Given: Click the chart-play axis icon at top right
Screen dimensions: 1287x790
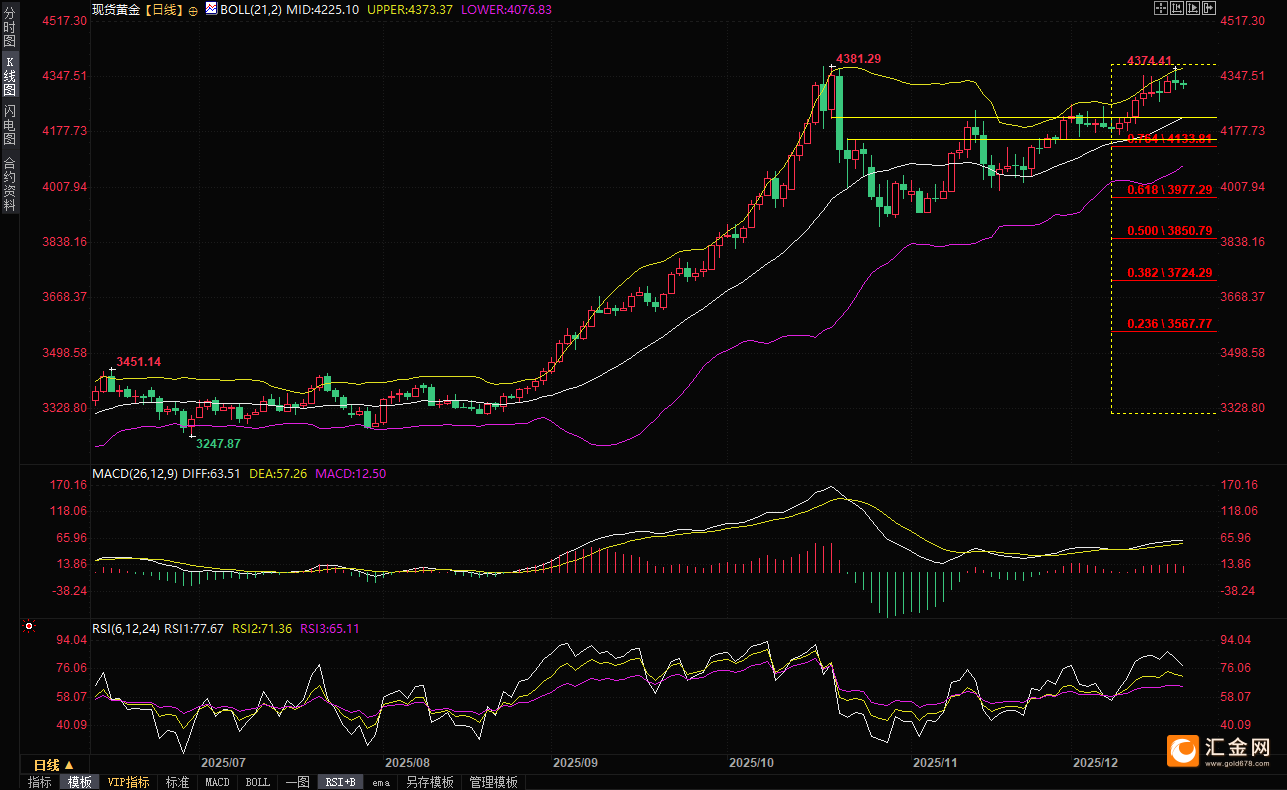Looking at the screenshot, I should pyautogui.click(x=1192, y=8).
